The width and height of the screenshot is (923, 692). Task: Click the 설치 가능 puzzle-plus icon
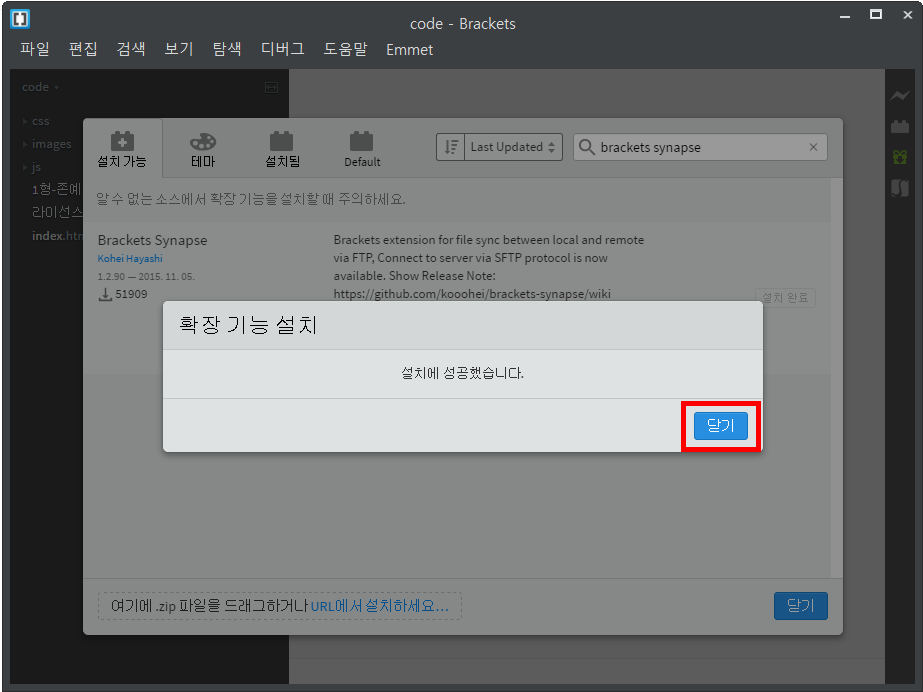point(122,141)
